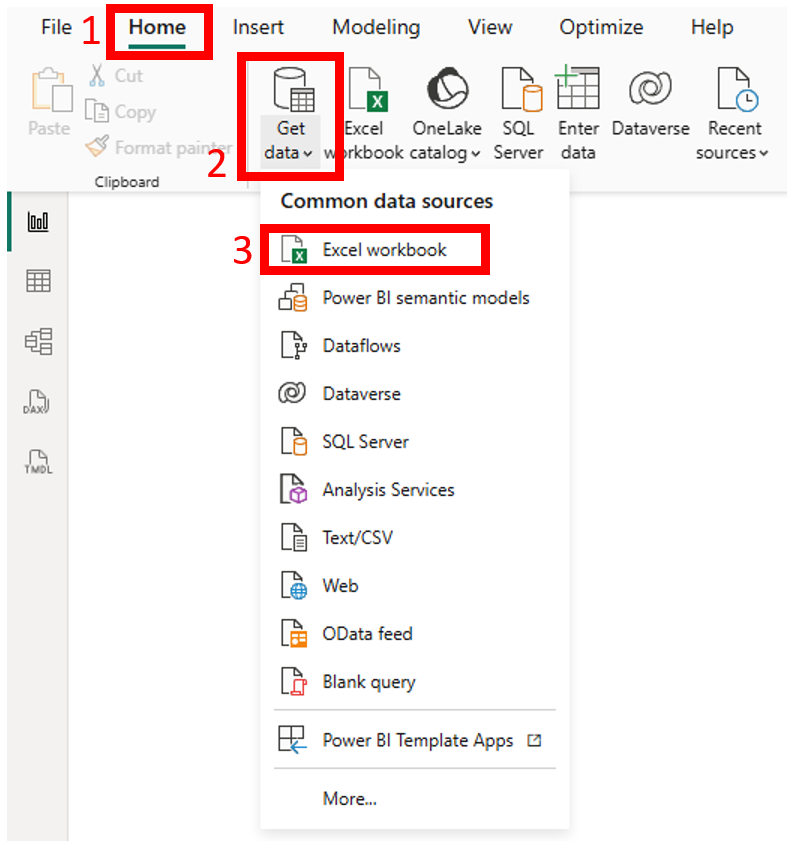Open the File menu tab
The image size is (789, 856).
(x=56, y=27)
